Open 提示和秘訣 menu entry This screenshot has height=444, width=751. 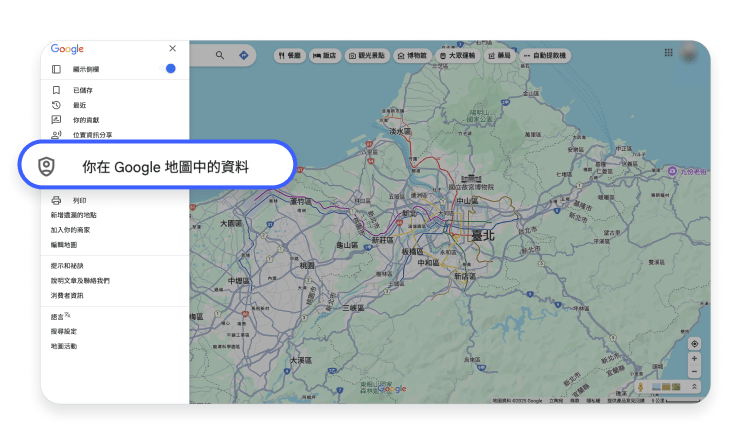coord(67,266)
